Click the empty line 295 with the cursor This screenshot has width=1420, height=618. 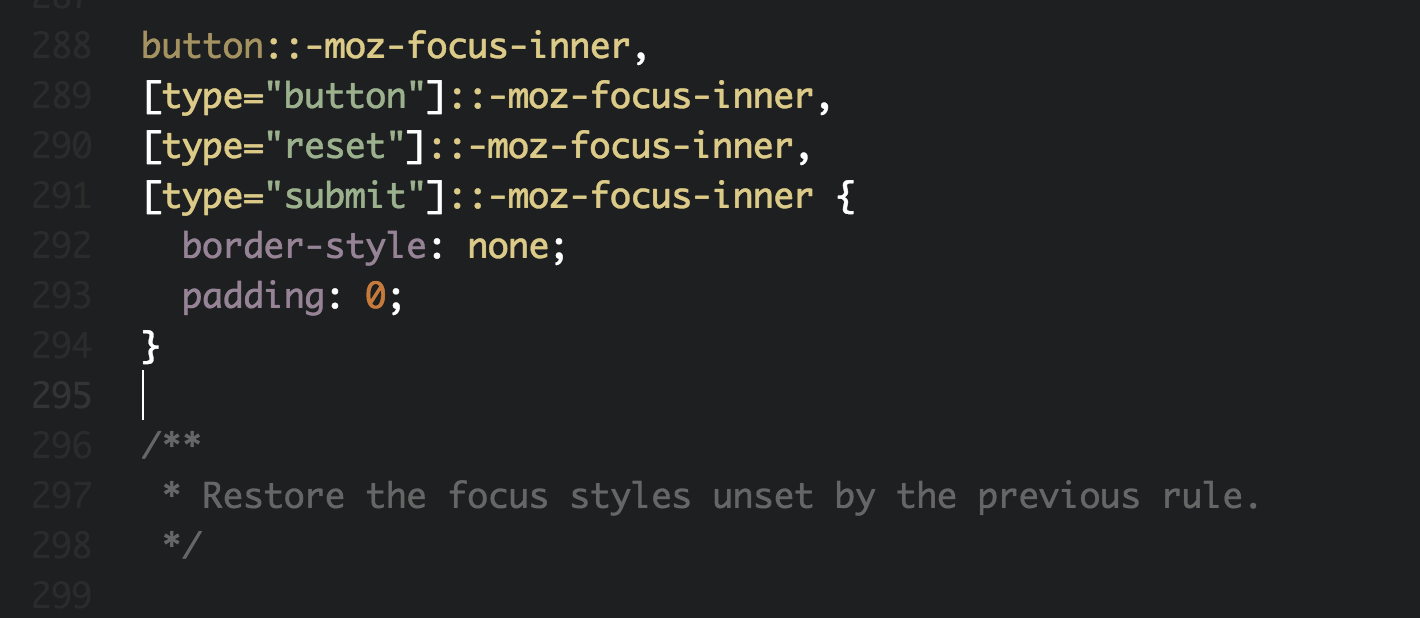(x=700, y=396)
